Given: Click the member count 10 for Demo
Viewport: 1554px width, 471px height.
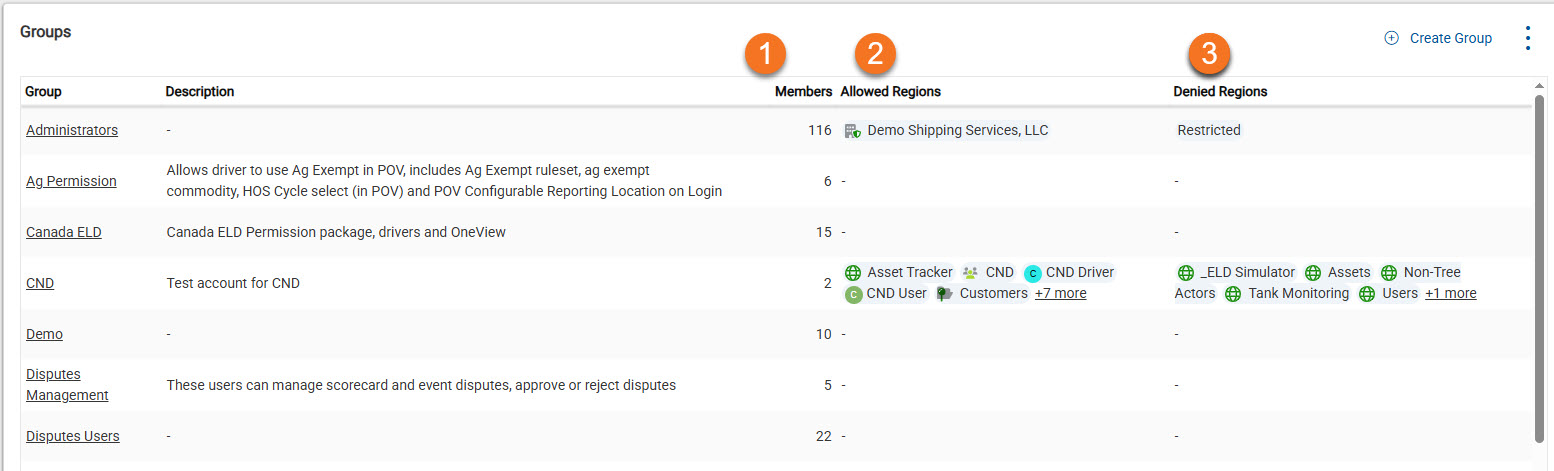Looking at the screenshot, I should click(x=824, y=334).
